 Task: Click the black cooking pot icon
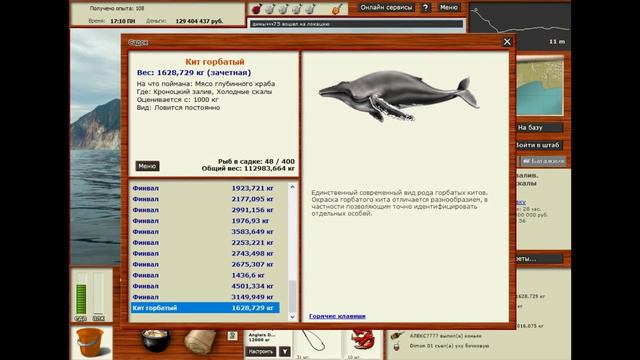[155, 340]
